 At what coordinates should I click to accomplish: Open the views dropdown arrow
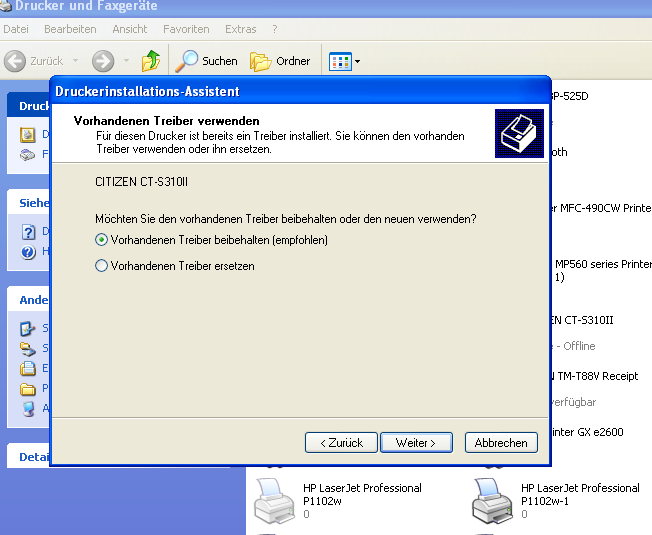pos(357,62)
